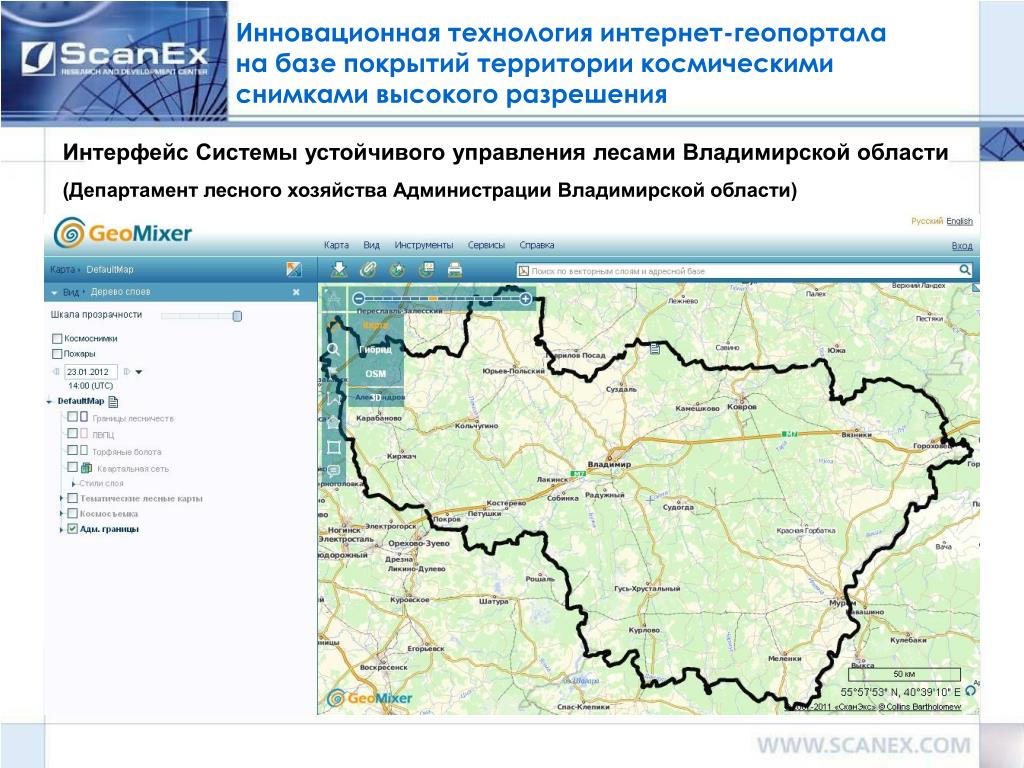The width and height of the screenshot is (1024, 768).
Task: Select the polygon drawing map tool
Action: click(333, 422)
